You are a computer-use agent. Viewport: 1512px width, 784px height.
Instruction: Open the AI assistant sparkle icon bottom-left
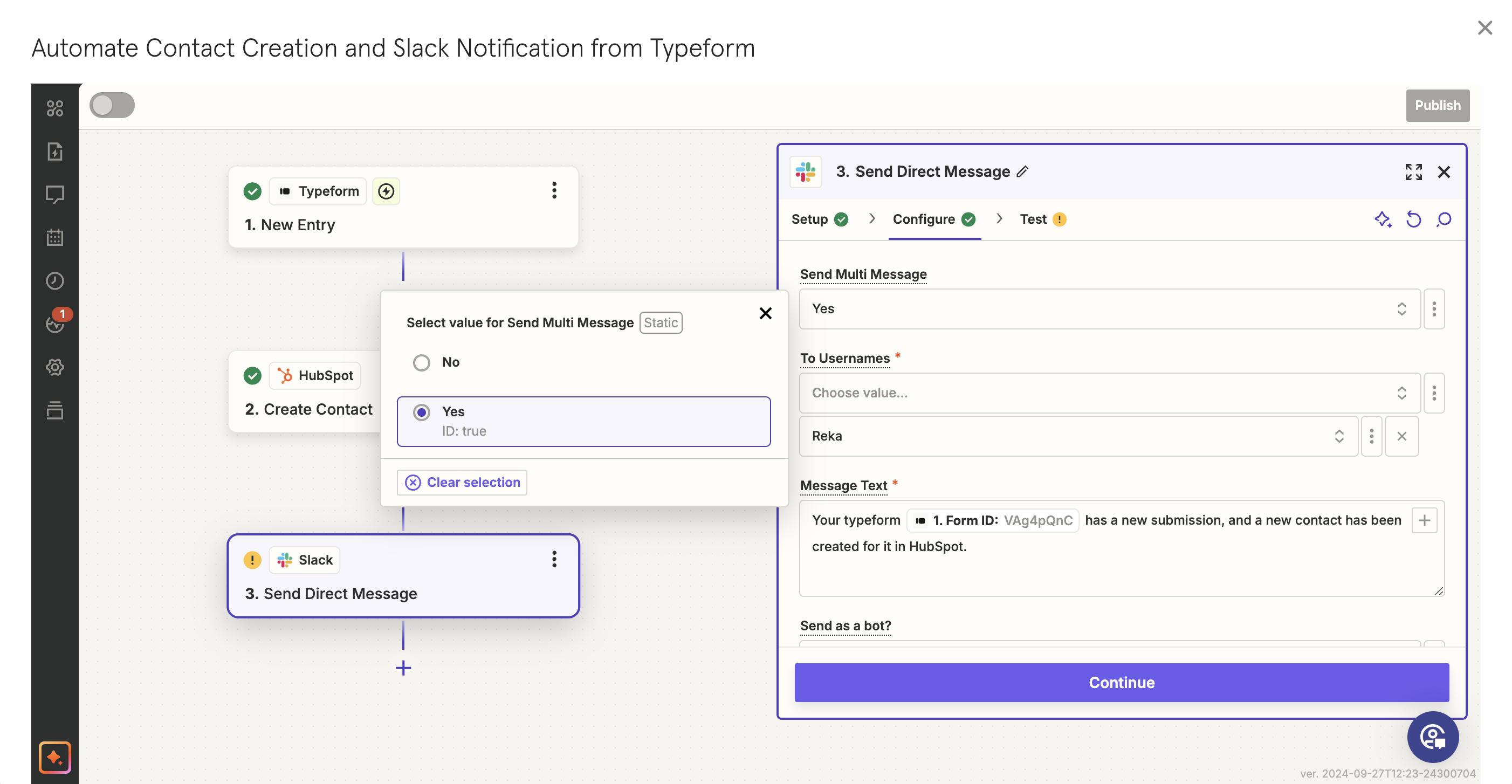point(54,757)
